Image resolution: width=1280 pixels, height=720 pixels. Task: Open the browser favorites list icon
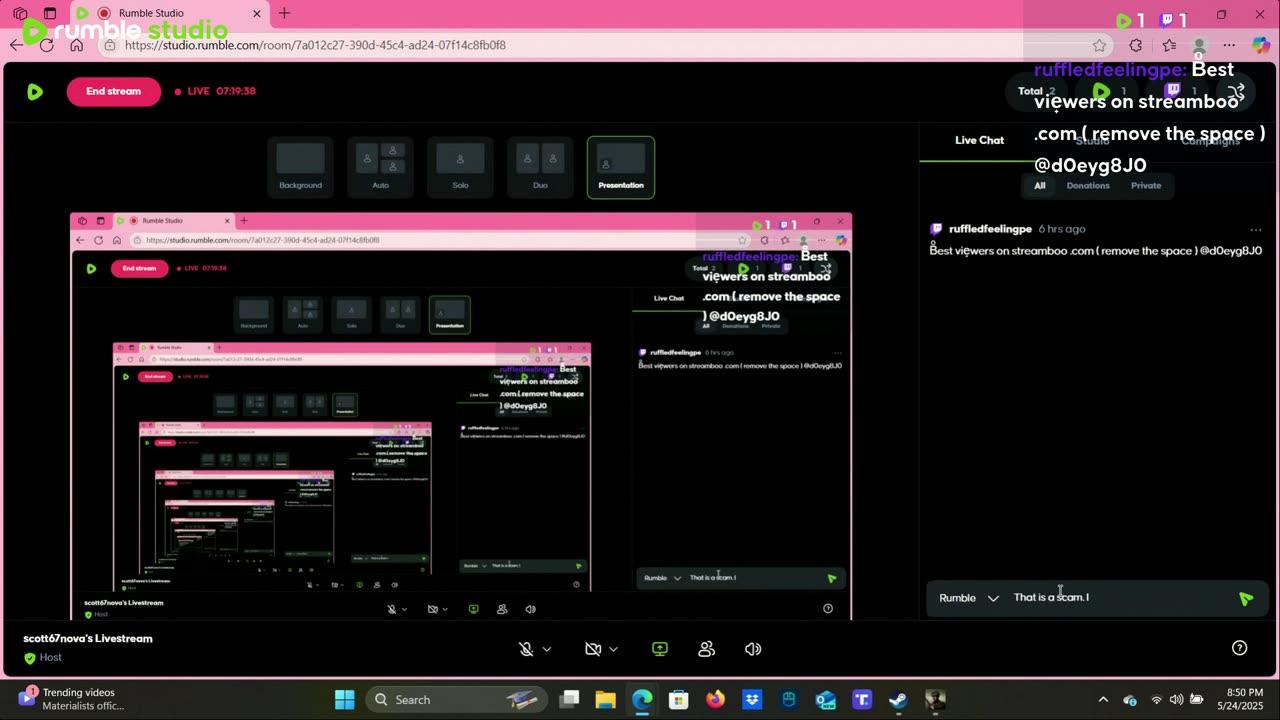point(1169,45)
